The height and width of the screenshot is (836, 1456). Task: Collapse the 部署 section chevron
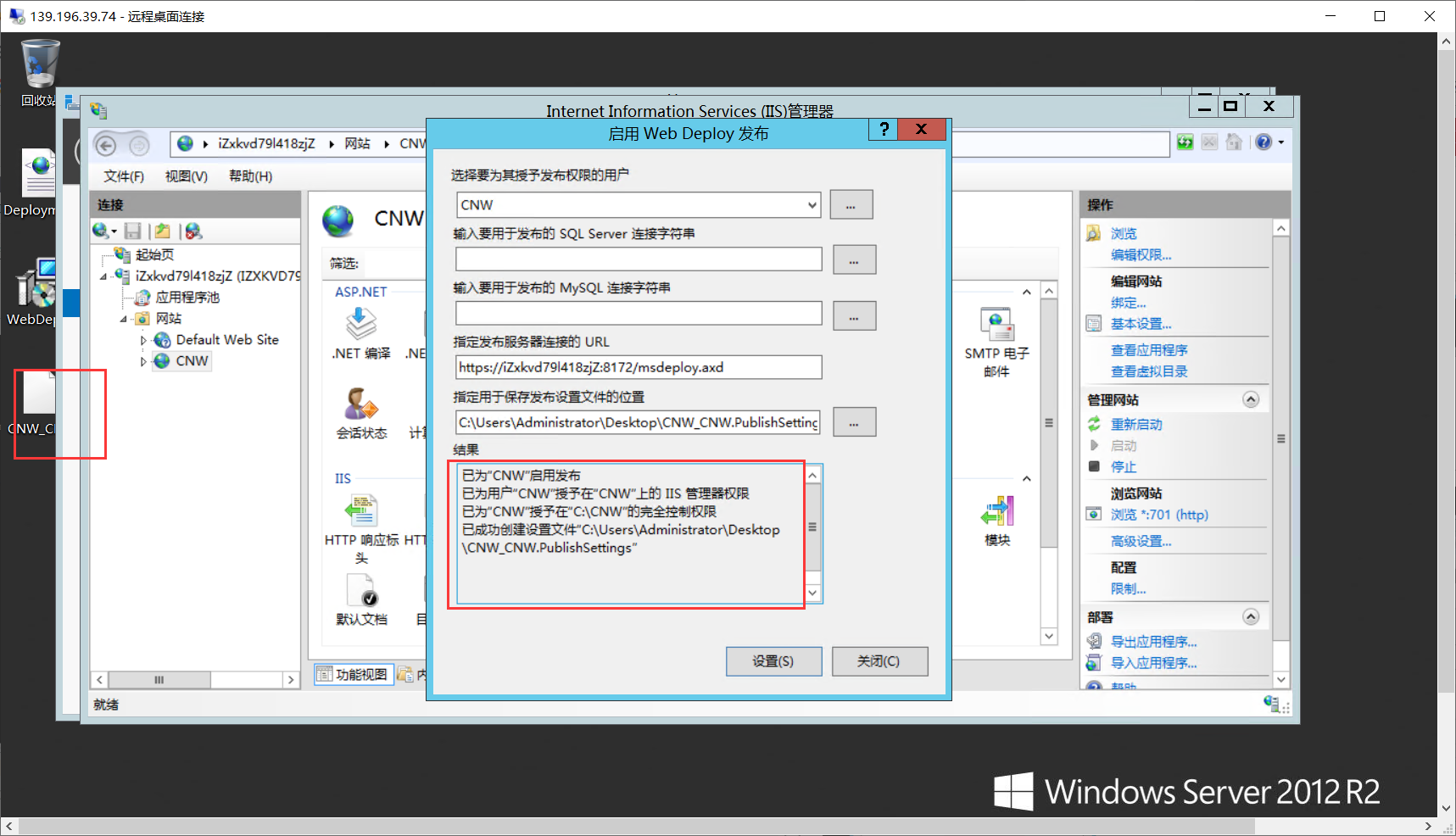pyautogui.click(x=1251, y=616)
